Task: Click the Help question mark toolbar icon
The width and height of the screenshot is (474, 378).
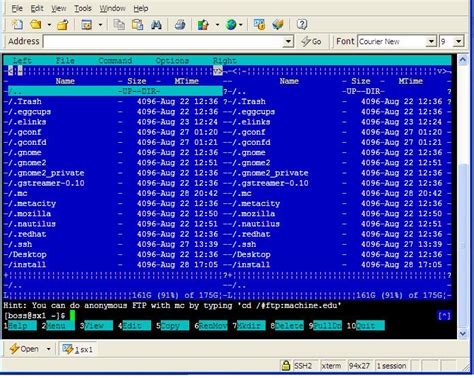Action: coord(302,25)
